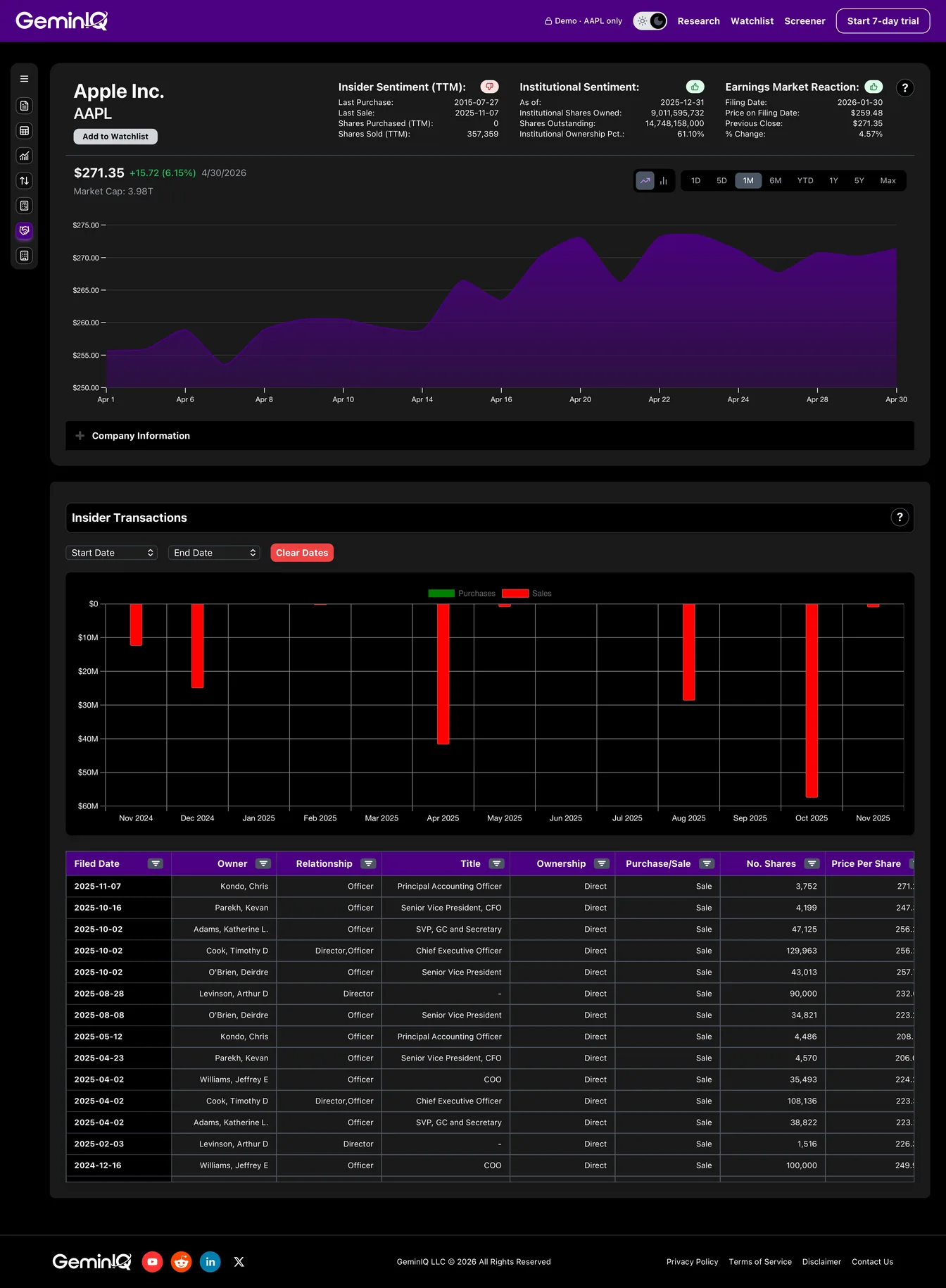Switch to the candlestick bar chart view
The width and height of the screenshot is (946, 1288).
[x=663, y=181]
